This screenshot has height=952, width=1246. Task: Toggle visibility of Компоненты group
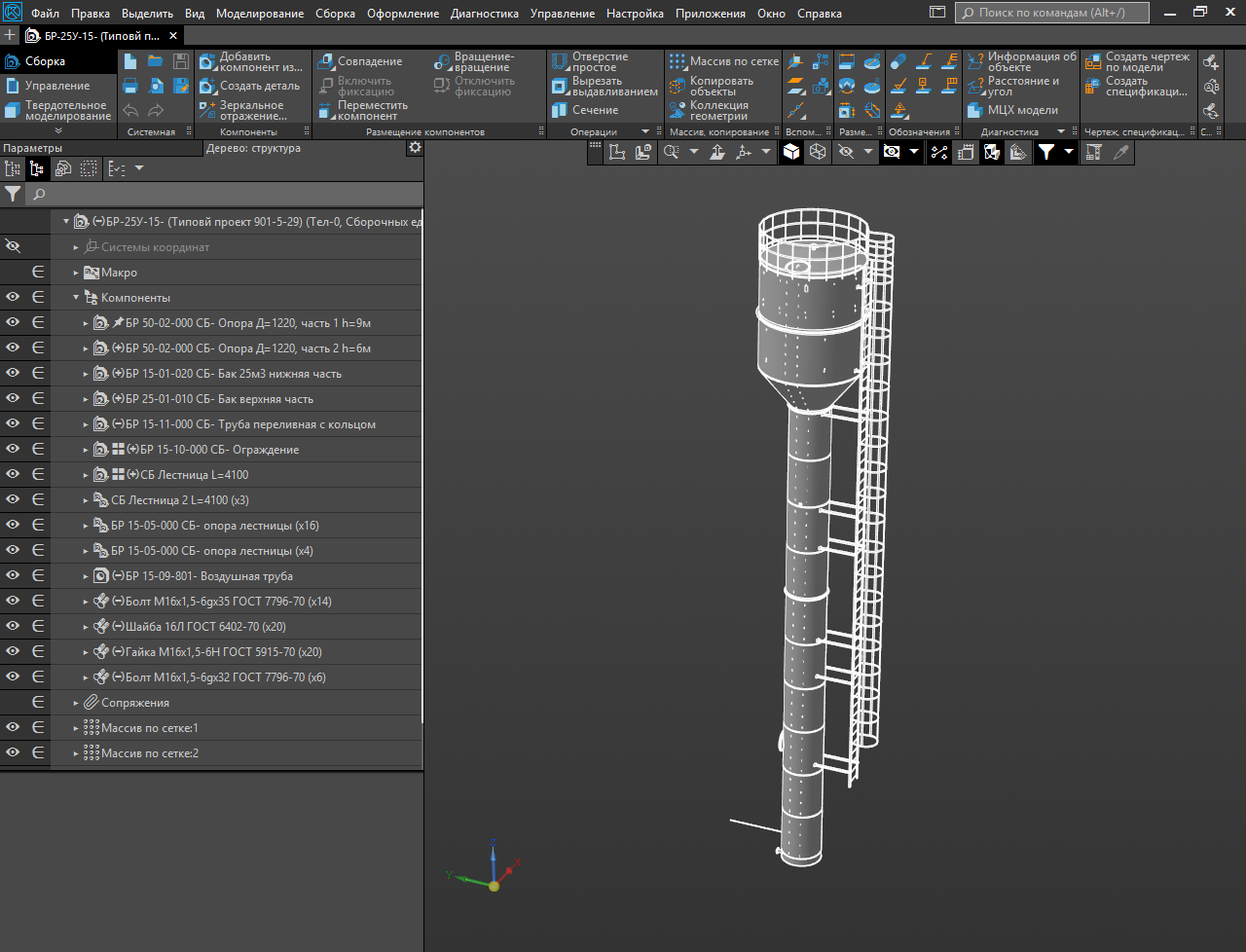[13, 297]
